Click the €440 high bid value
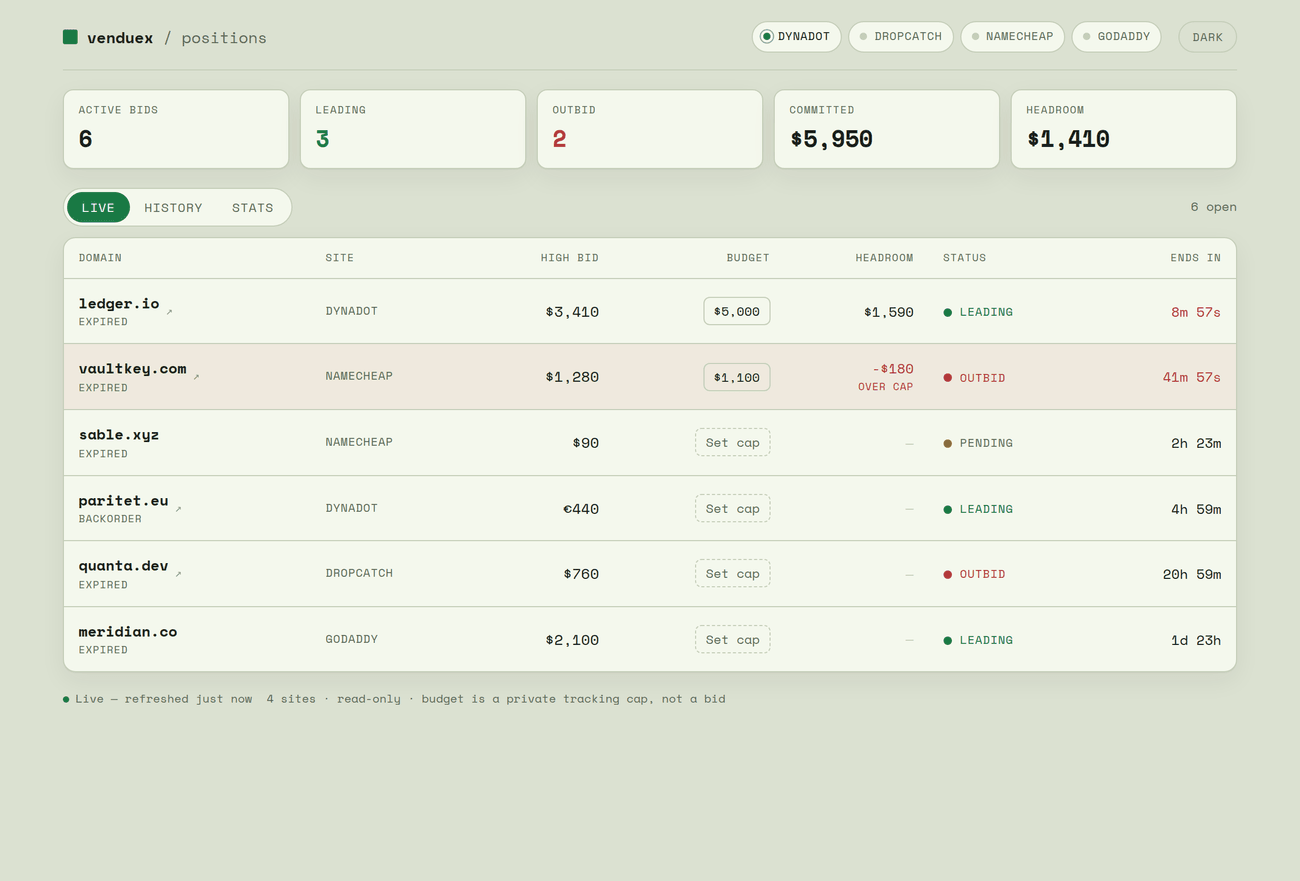Viewport: 1300px width, 881px height. click(x=581, y=509)
